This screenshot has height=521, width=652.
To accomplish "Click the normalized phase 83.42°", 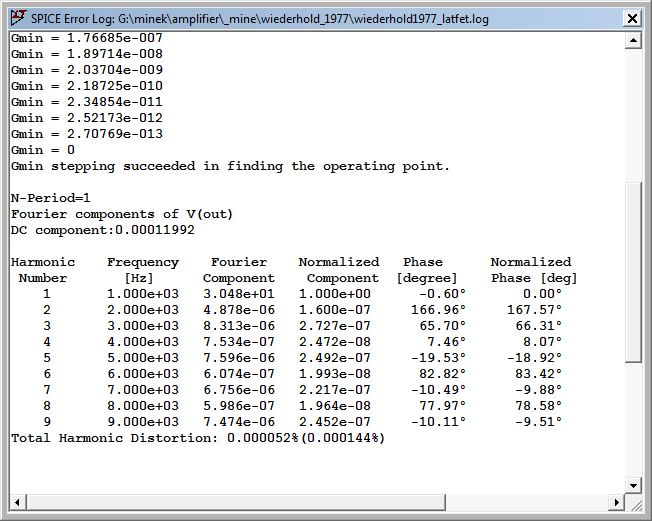I will 538,374.
